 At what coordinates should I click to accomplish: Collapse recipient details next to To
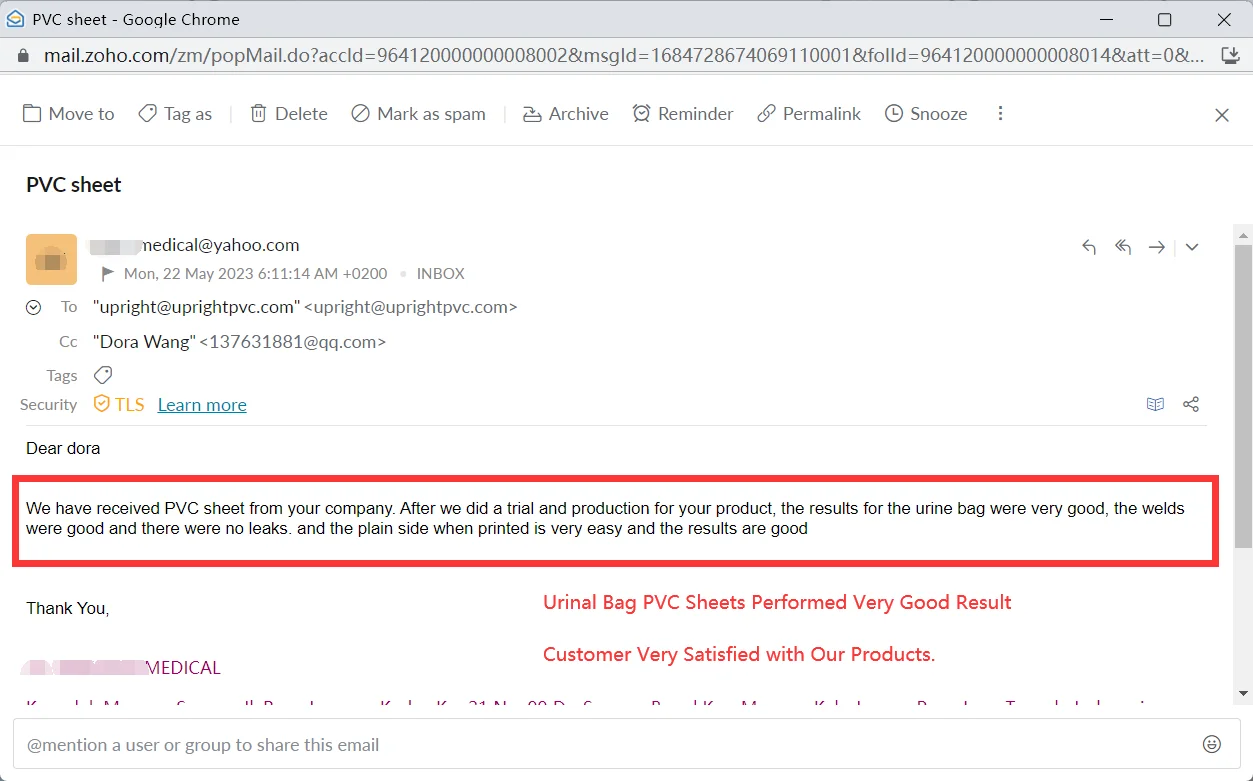tap(34, 308)
